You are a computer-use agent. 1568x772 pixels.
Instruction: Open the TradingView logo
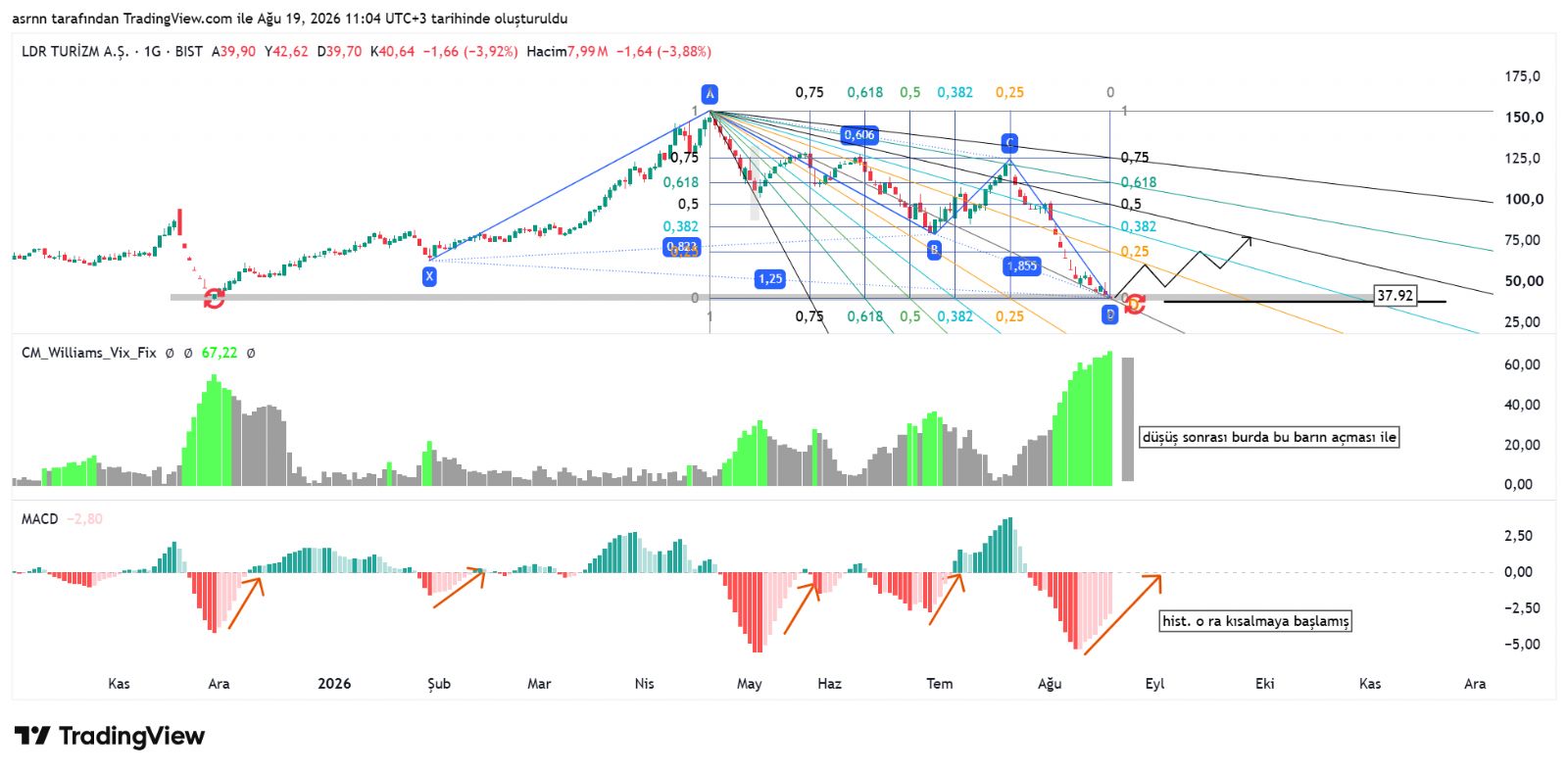[x=110, y=736]
